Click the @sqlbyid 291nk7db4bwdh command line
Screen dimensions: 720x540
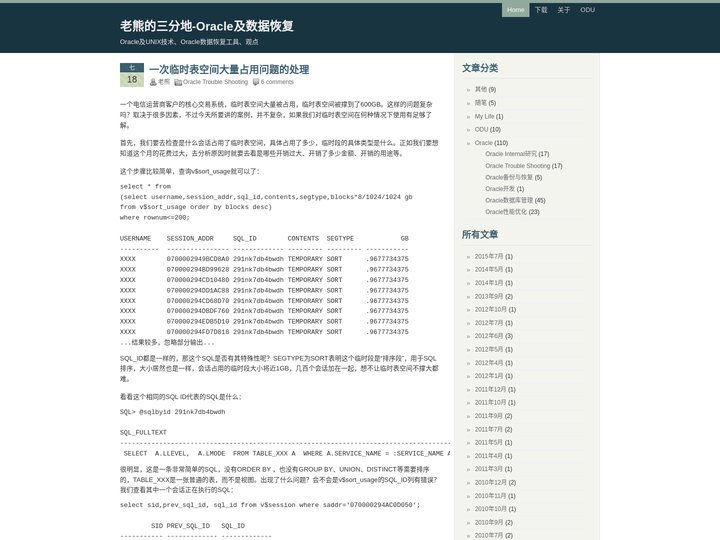tap(173, 412)
